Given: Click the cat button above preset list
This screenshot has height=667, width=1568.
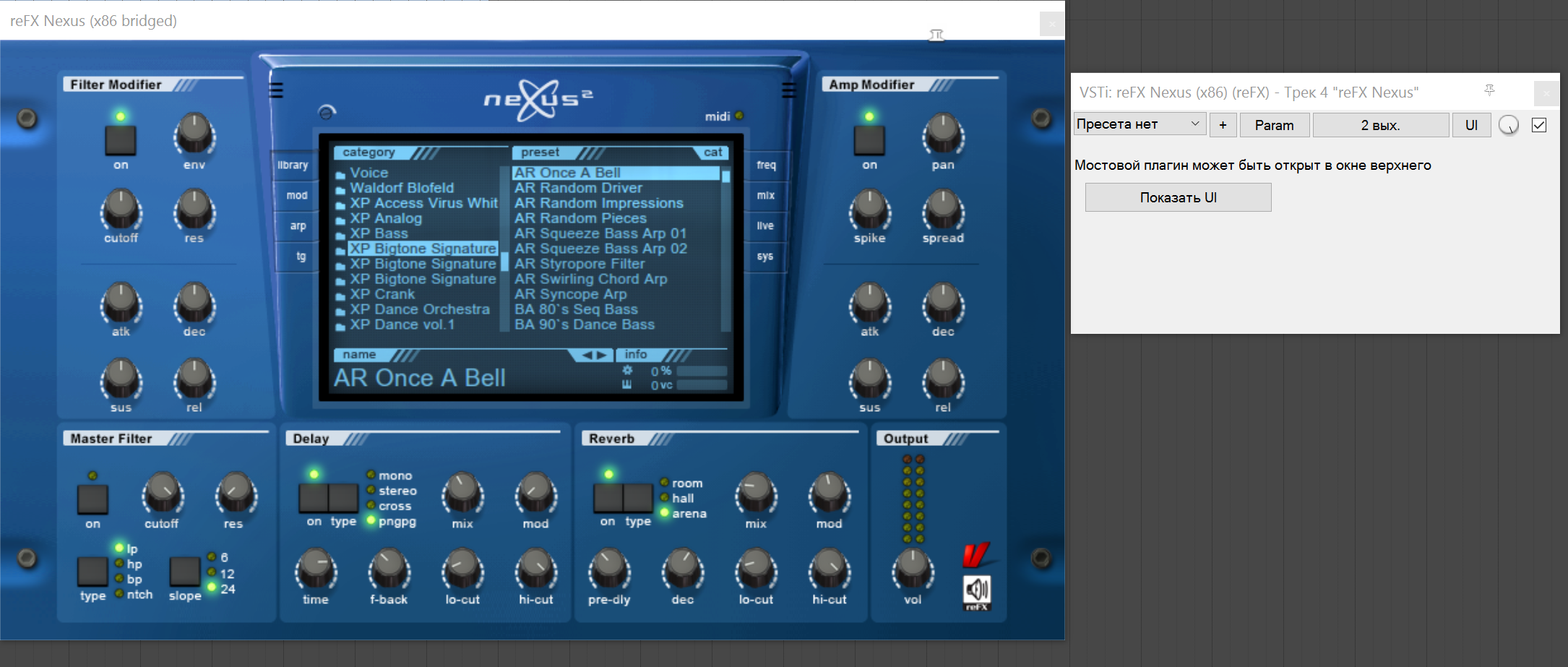Looking at the screenshot, I should coord(712,152).
